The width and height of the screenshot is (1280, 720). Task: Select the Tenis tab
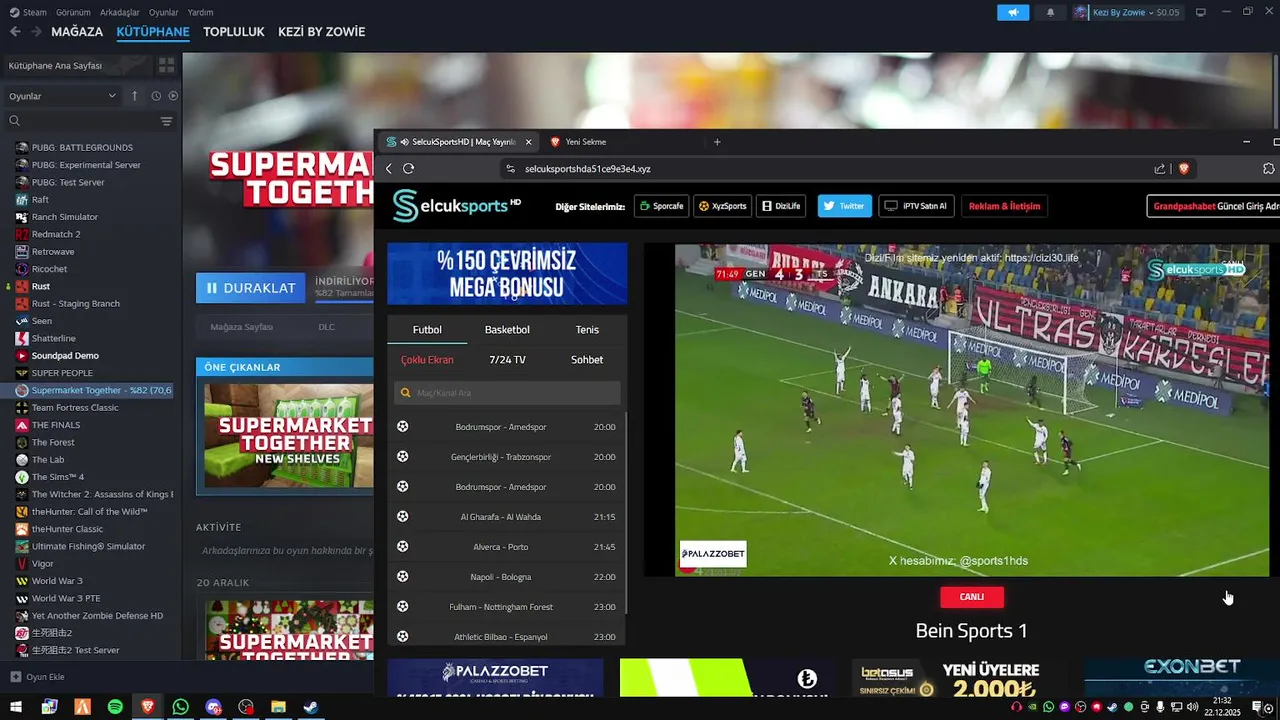click(587, 330)
